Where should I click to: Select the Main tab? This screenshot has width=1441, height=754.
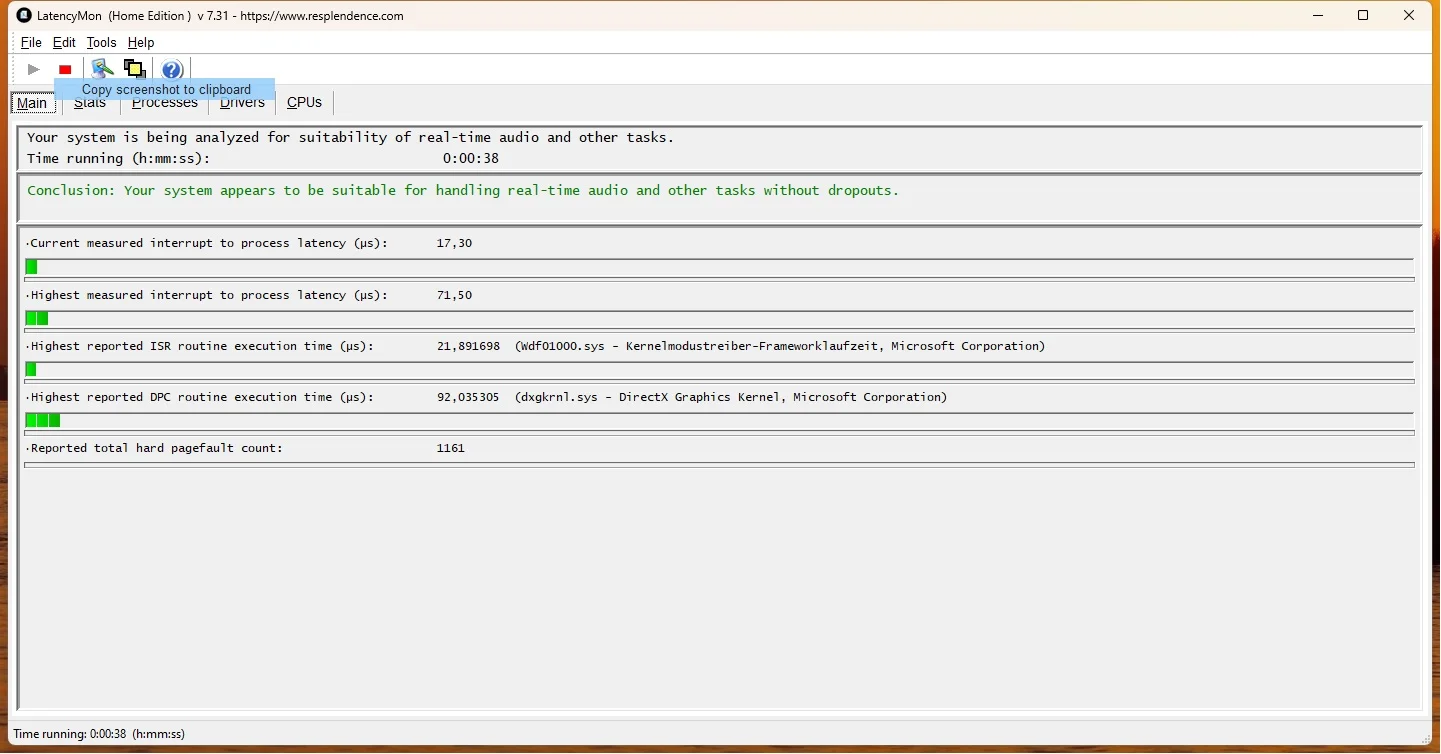[x=32, y=103]
